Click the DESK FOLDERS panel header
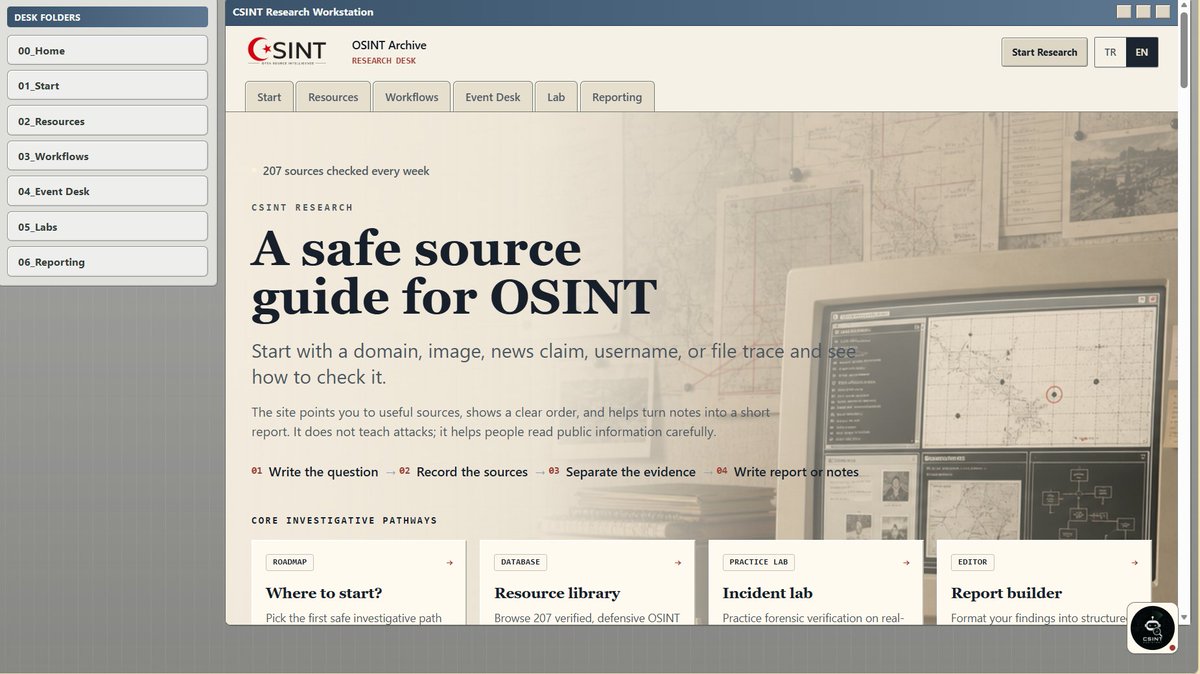Image resolution: width=1200 pixels, height=674 pixels. 107,17
